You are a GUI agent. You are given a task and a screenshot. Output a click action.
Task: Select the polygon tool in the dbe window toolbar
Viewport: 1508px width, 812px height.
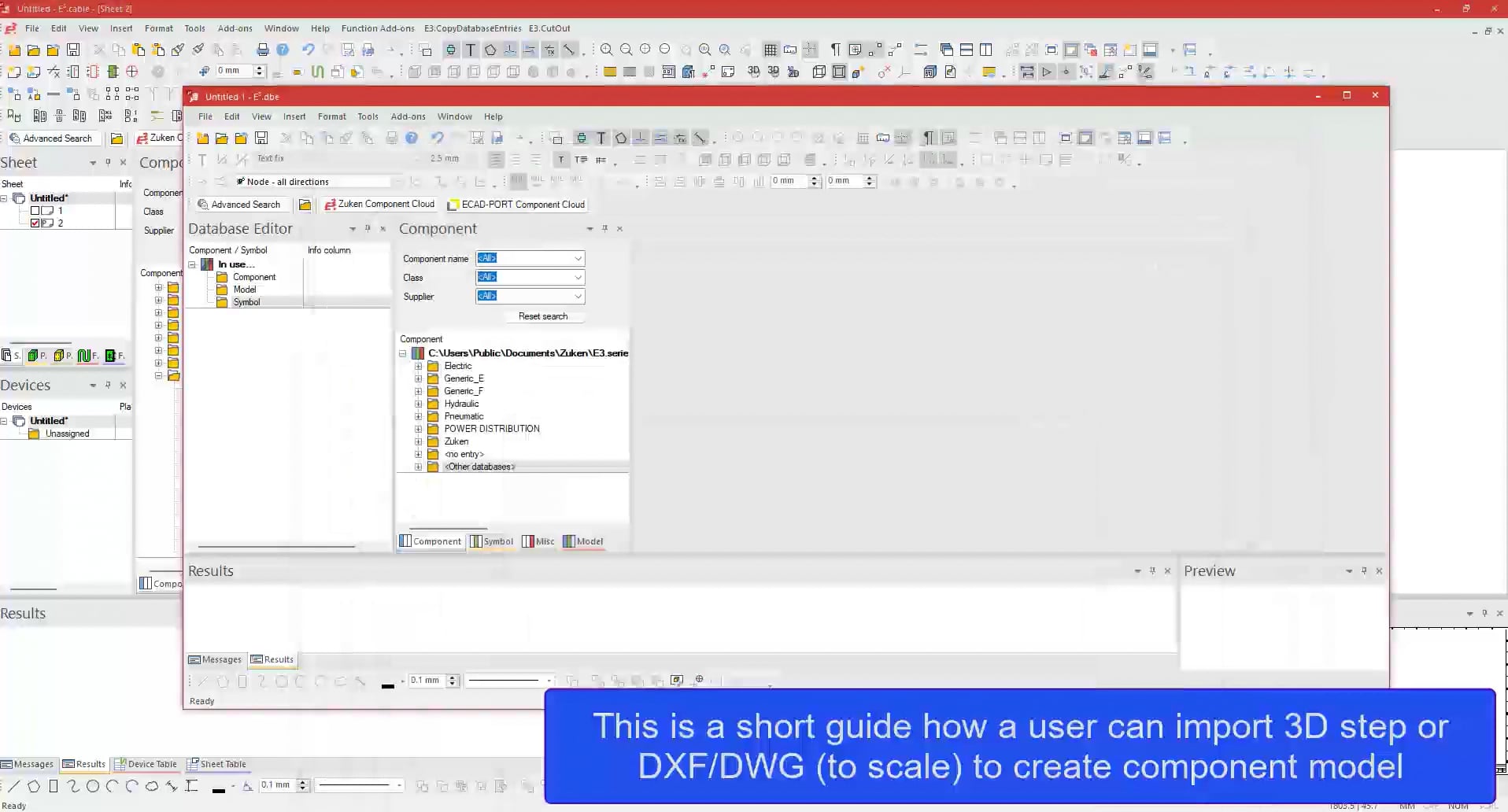click(621, 138)
